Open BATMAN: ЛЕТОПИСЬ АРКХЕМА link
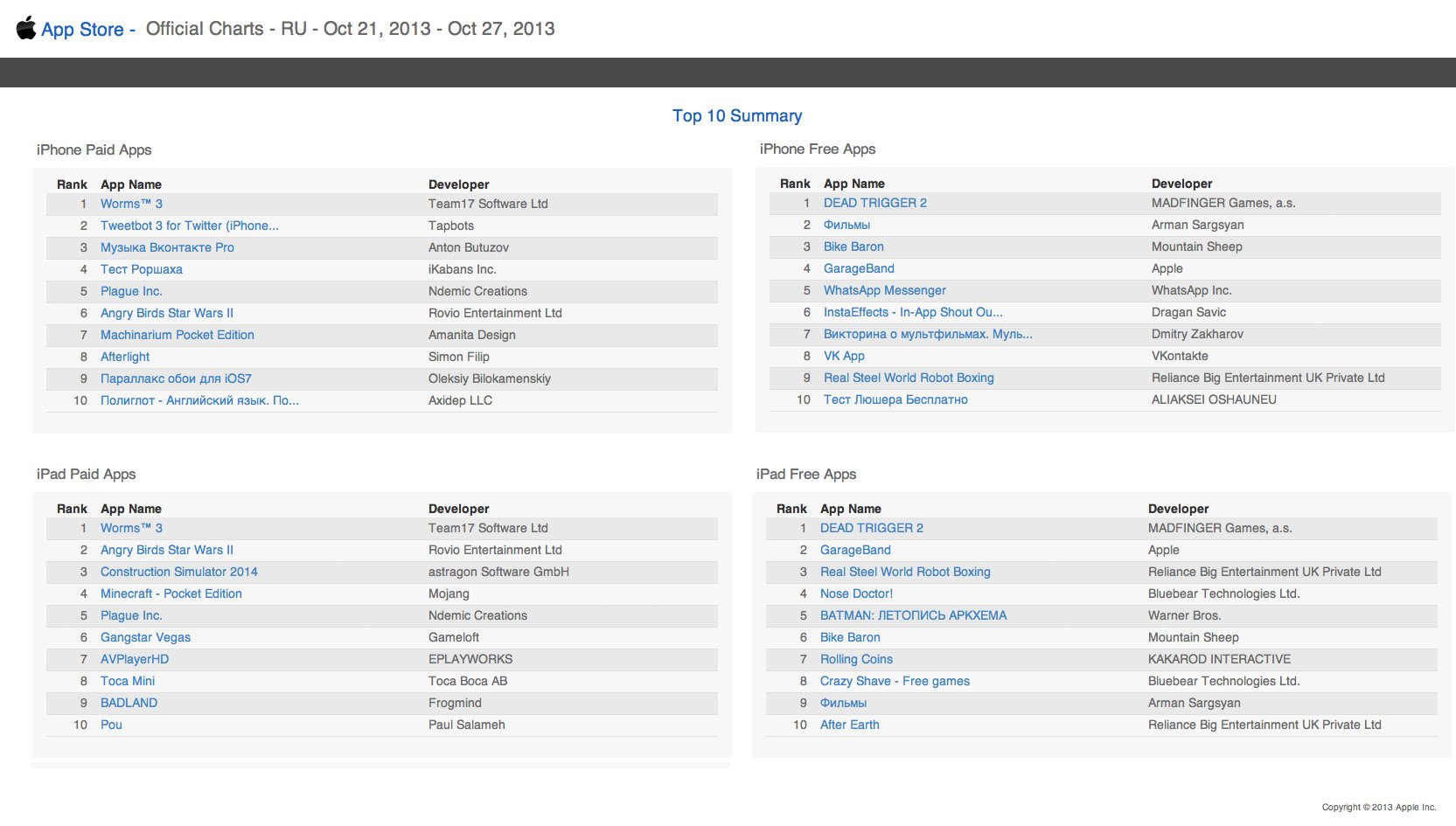The height and width of the screenshot is (826, 1456). click(913, 615)
